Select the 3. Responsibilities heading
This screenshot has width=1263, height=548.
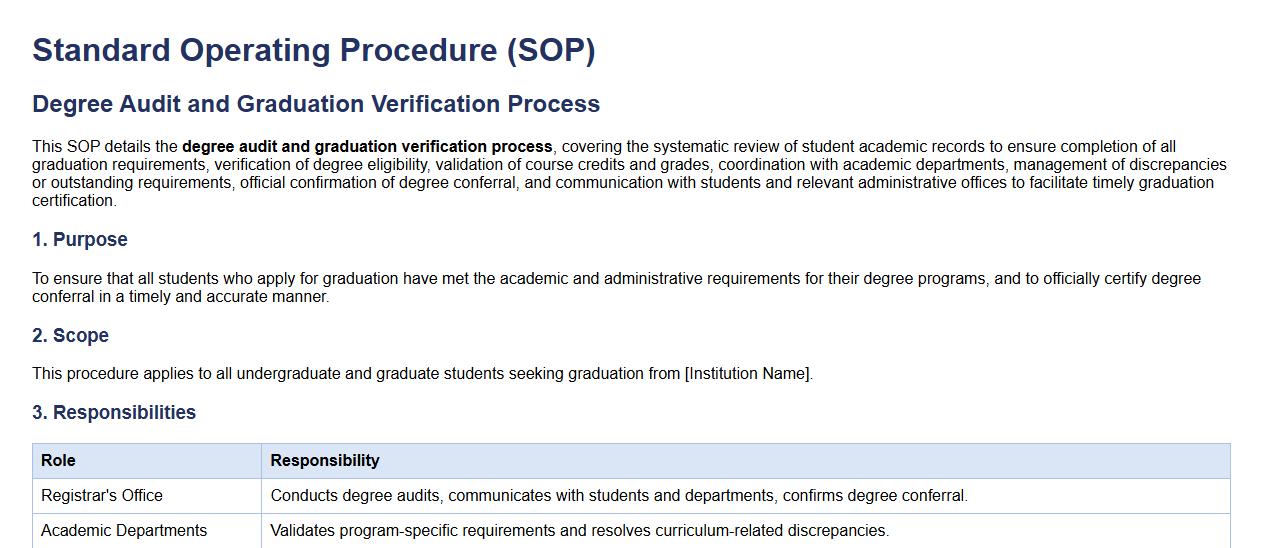click(x=114, y=413)
